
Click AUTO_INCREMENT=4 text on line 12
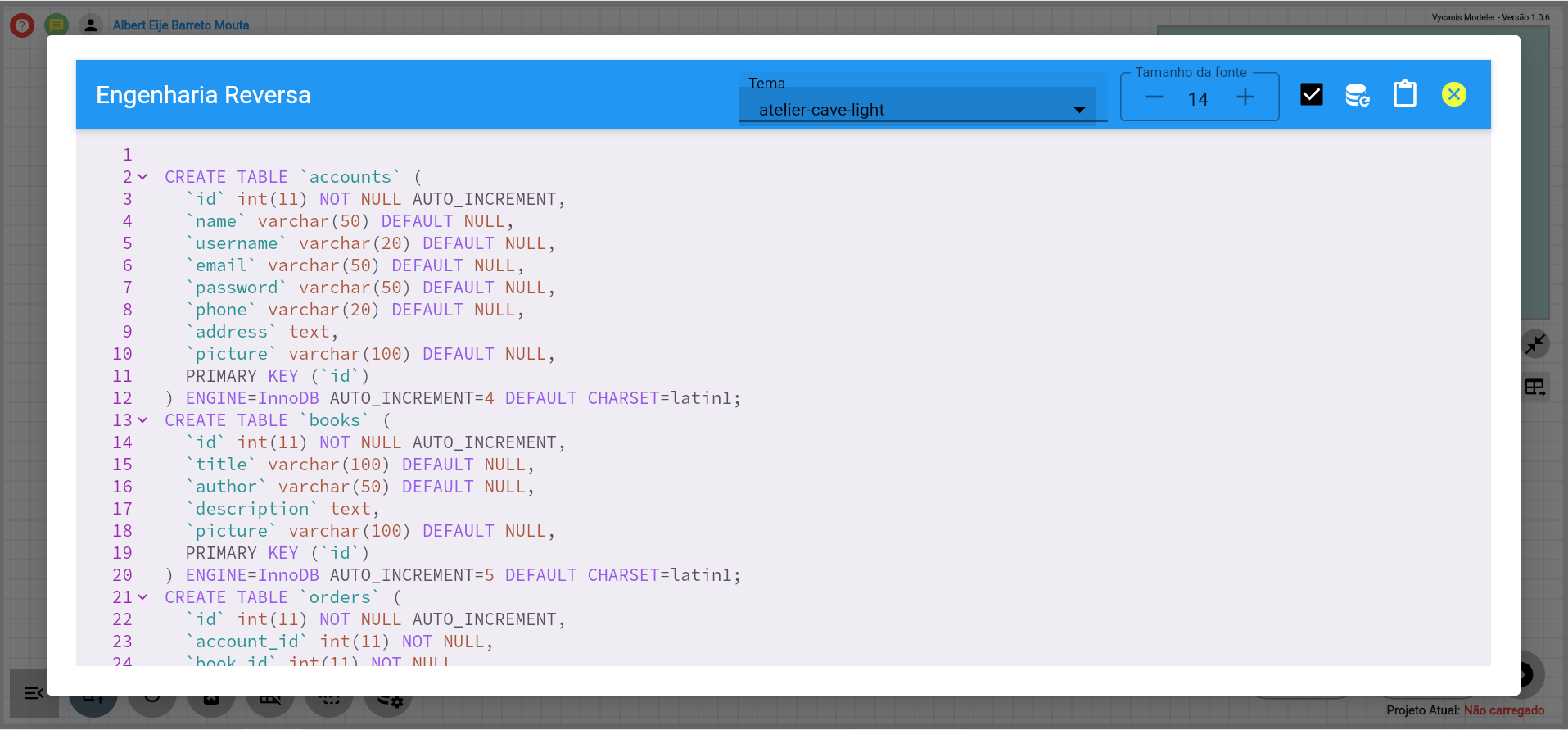tap(412, 398)
